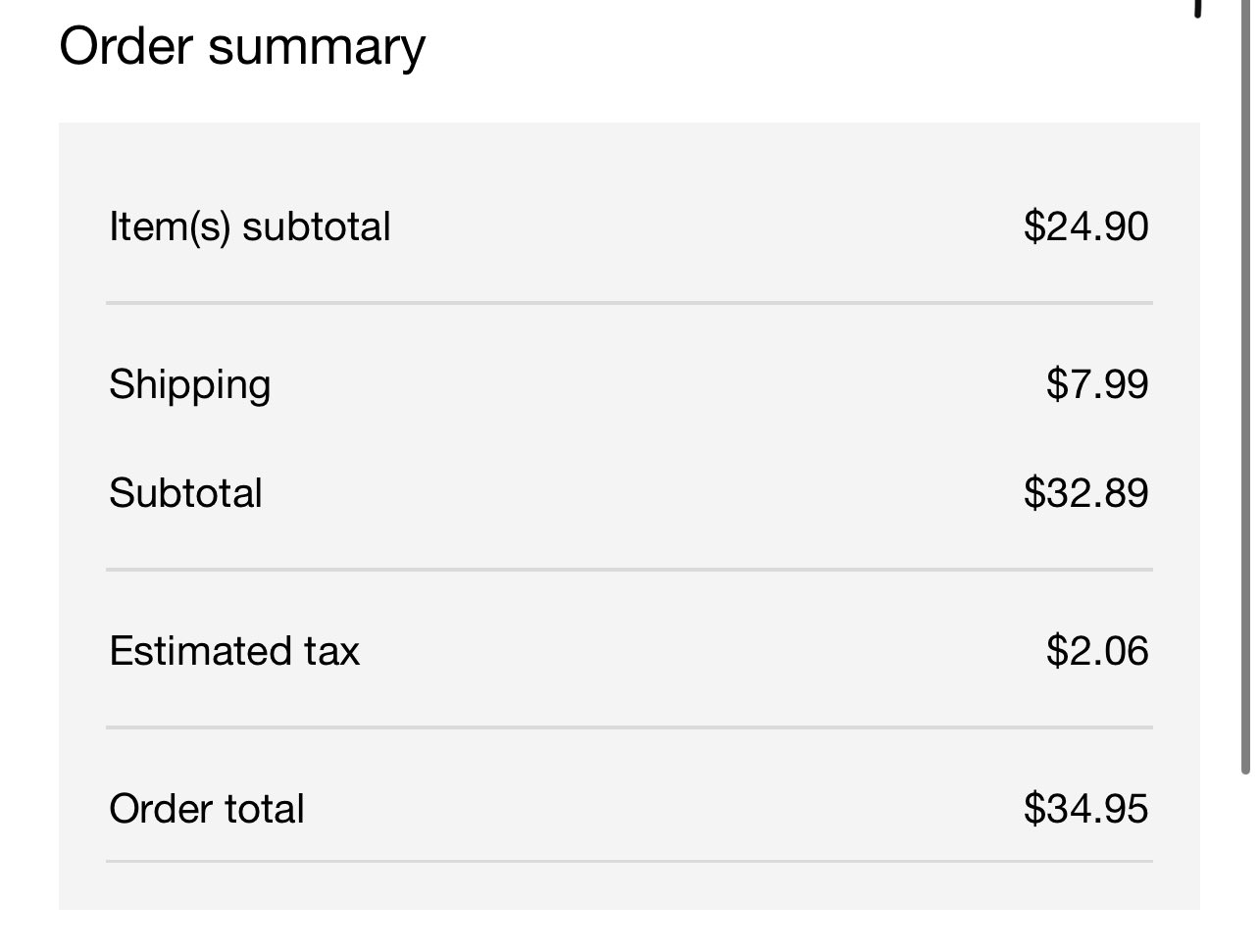This screenshot has height=952, width=1259.
Task: Click the $32.89 subtotal amount
Action: coord(1085,493)
